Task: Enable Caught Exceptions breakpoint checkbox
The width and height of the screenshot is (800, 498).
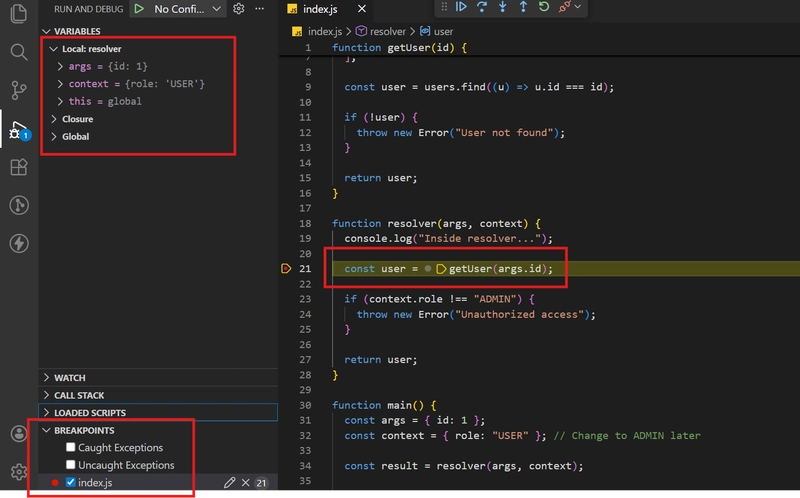Action: pyautogui.click(x=70, y=447)
